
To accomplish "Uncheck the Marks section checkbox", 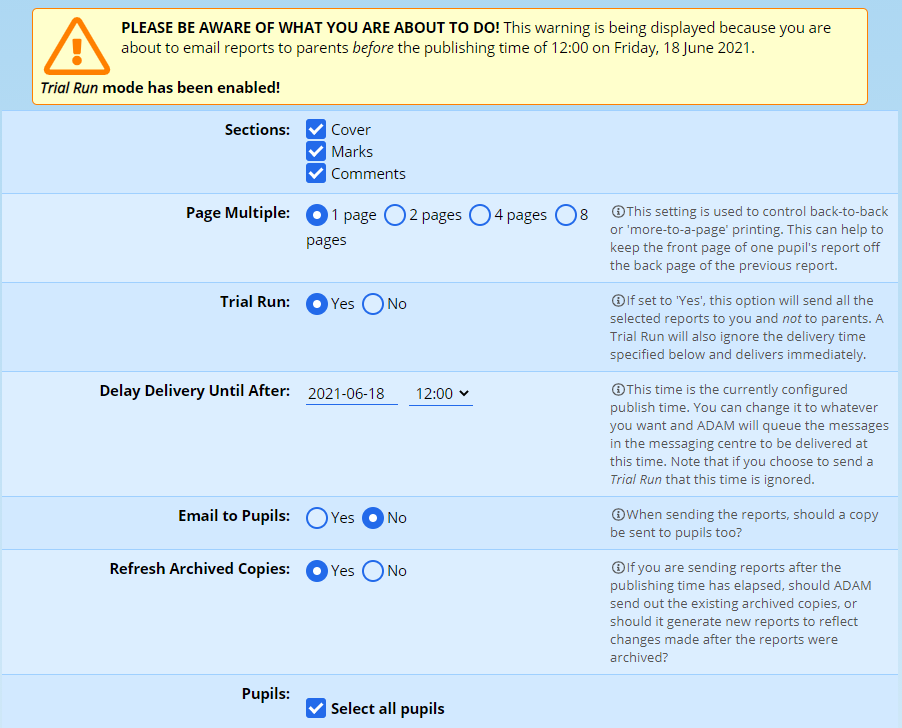I will coord(316,151).
